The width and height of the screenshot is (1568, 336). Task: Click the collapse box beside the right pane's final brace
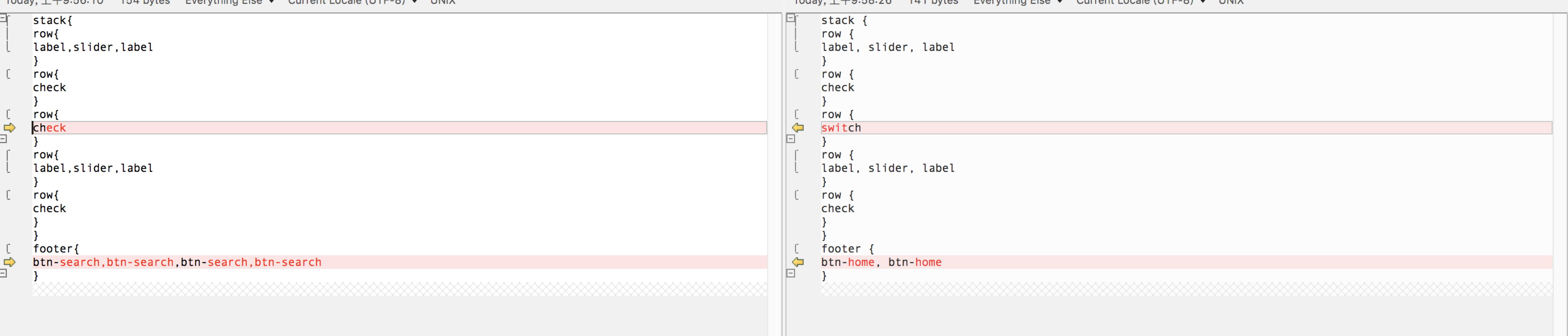pos(791,273)
